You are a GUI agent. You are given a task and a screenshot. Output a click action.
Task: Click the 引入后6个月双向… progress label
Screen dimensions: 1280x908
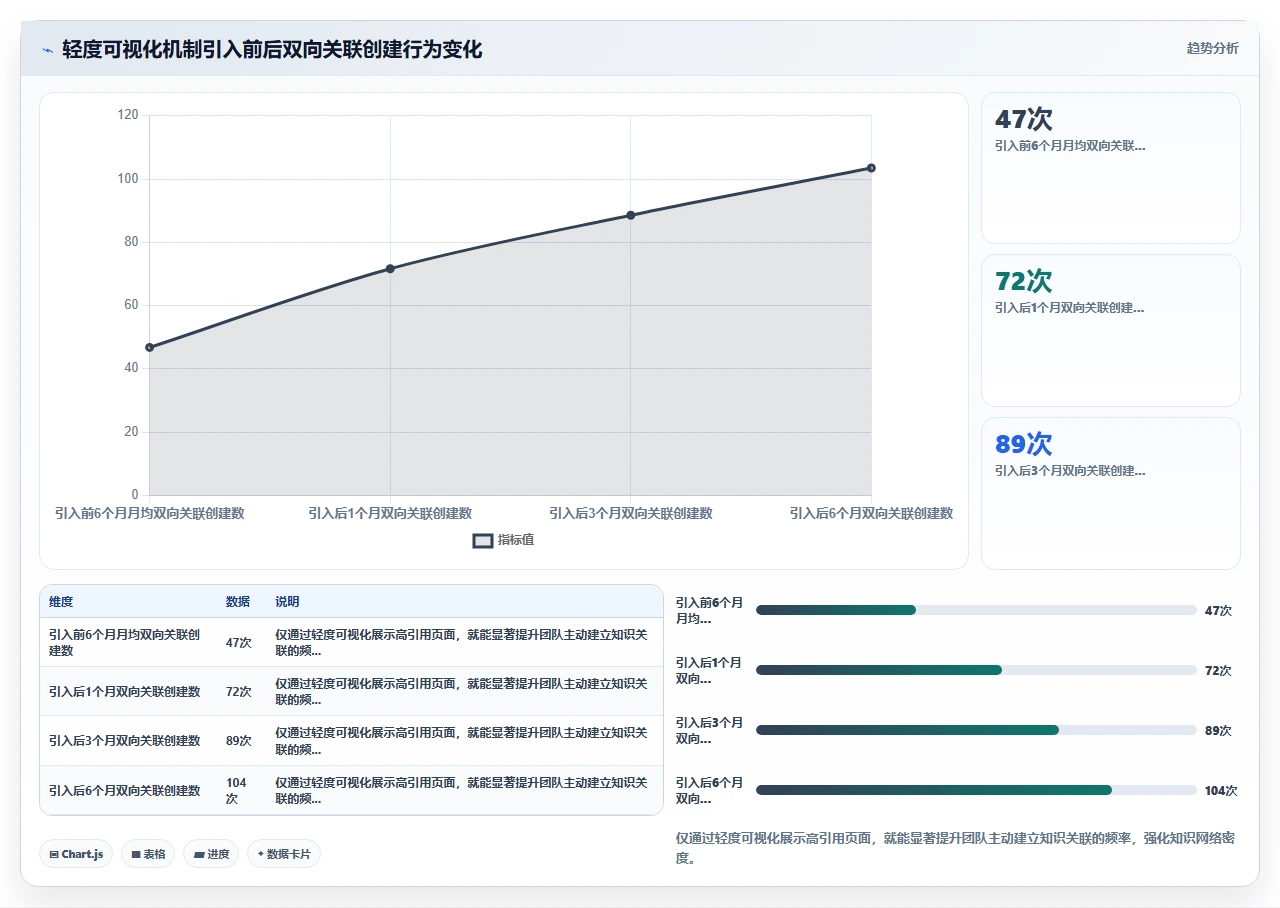point(710,790)
